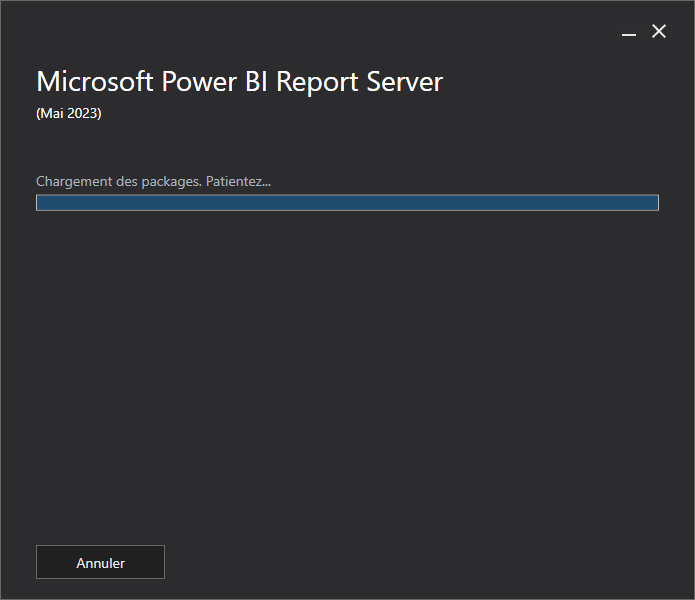Click the 'Power' word in the title
The width and height of the screenshot is (695, 600).
click(x=199, y=82)
